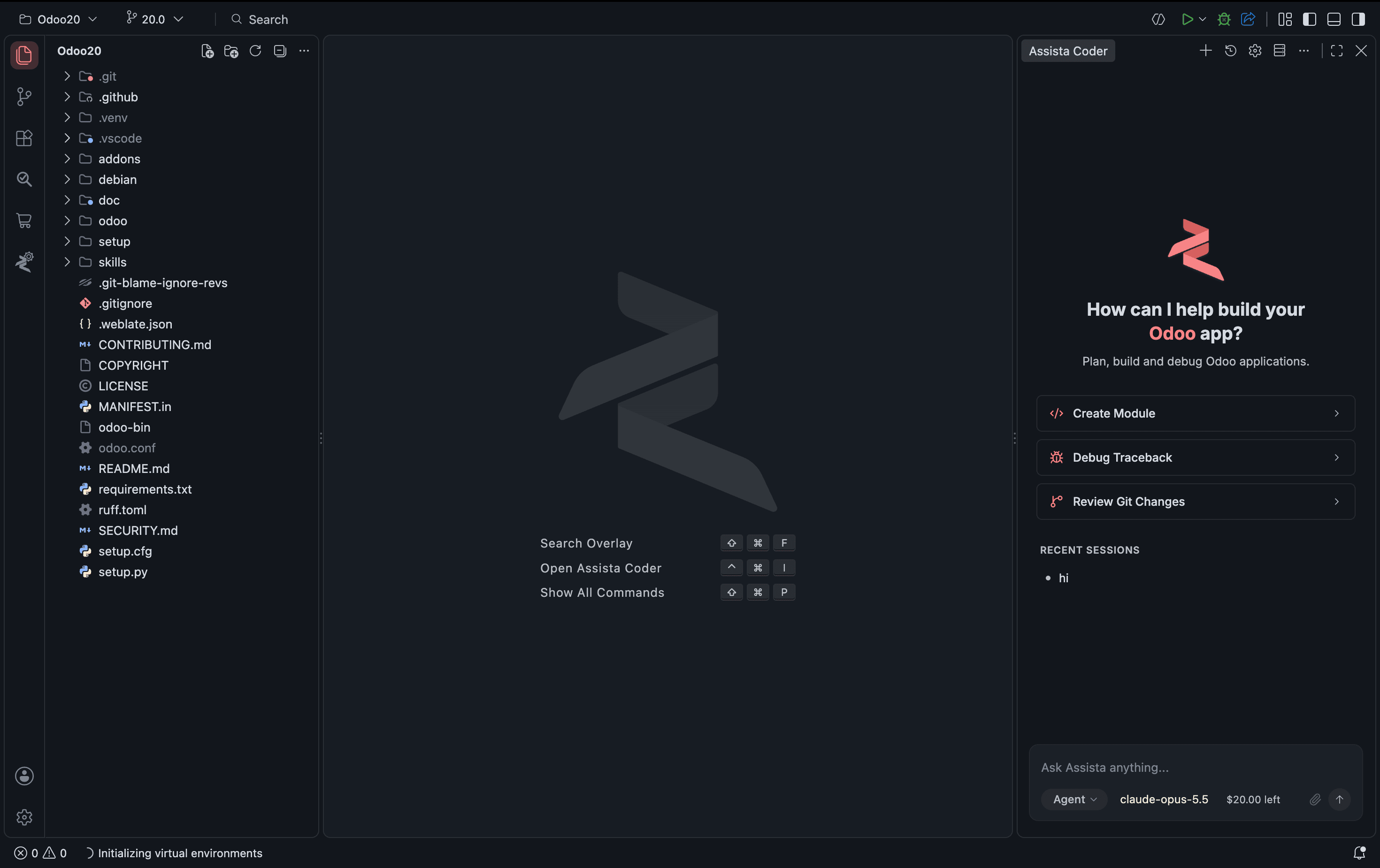Click the green debug bug icon
Image resolution: width=1380 pixels, height=868 pixels.
coord(1224,20)
